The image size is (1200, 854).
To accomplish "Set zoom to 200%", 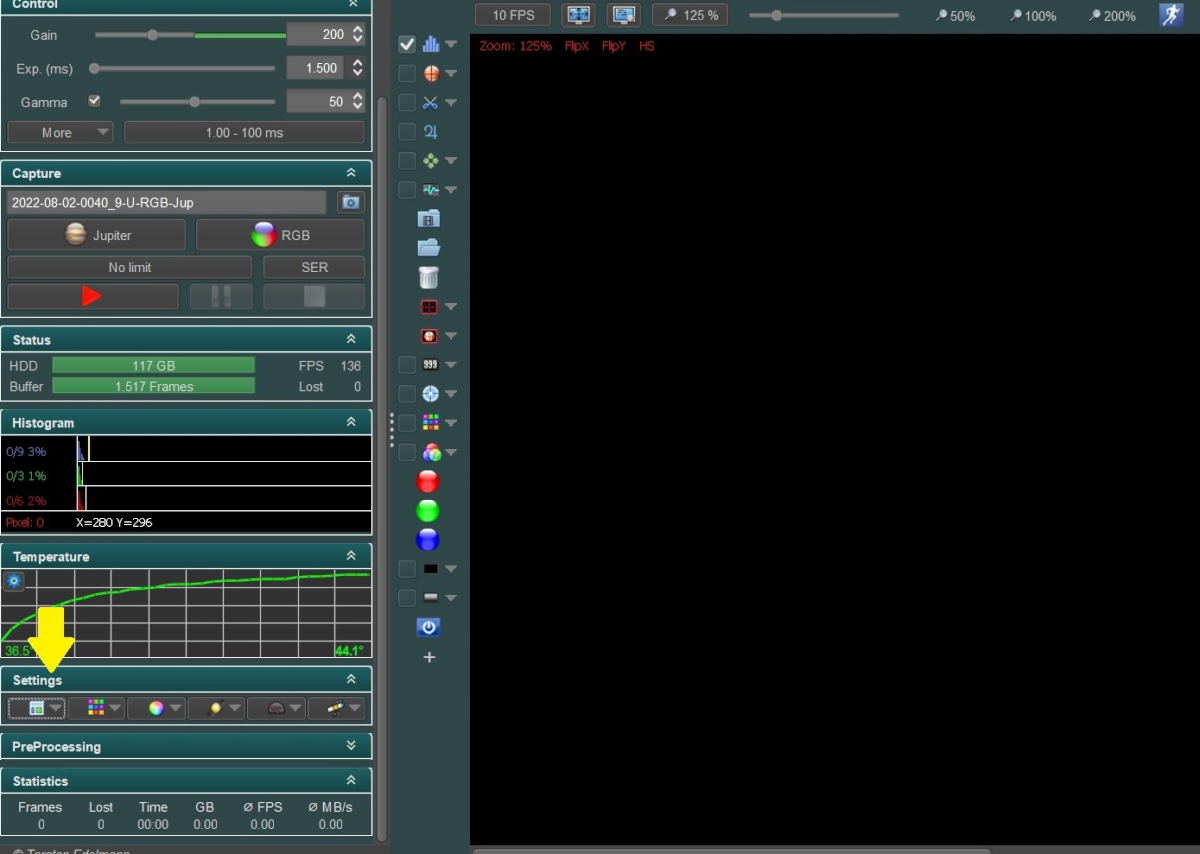I will click(1113, 16).
